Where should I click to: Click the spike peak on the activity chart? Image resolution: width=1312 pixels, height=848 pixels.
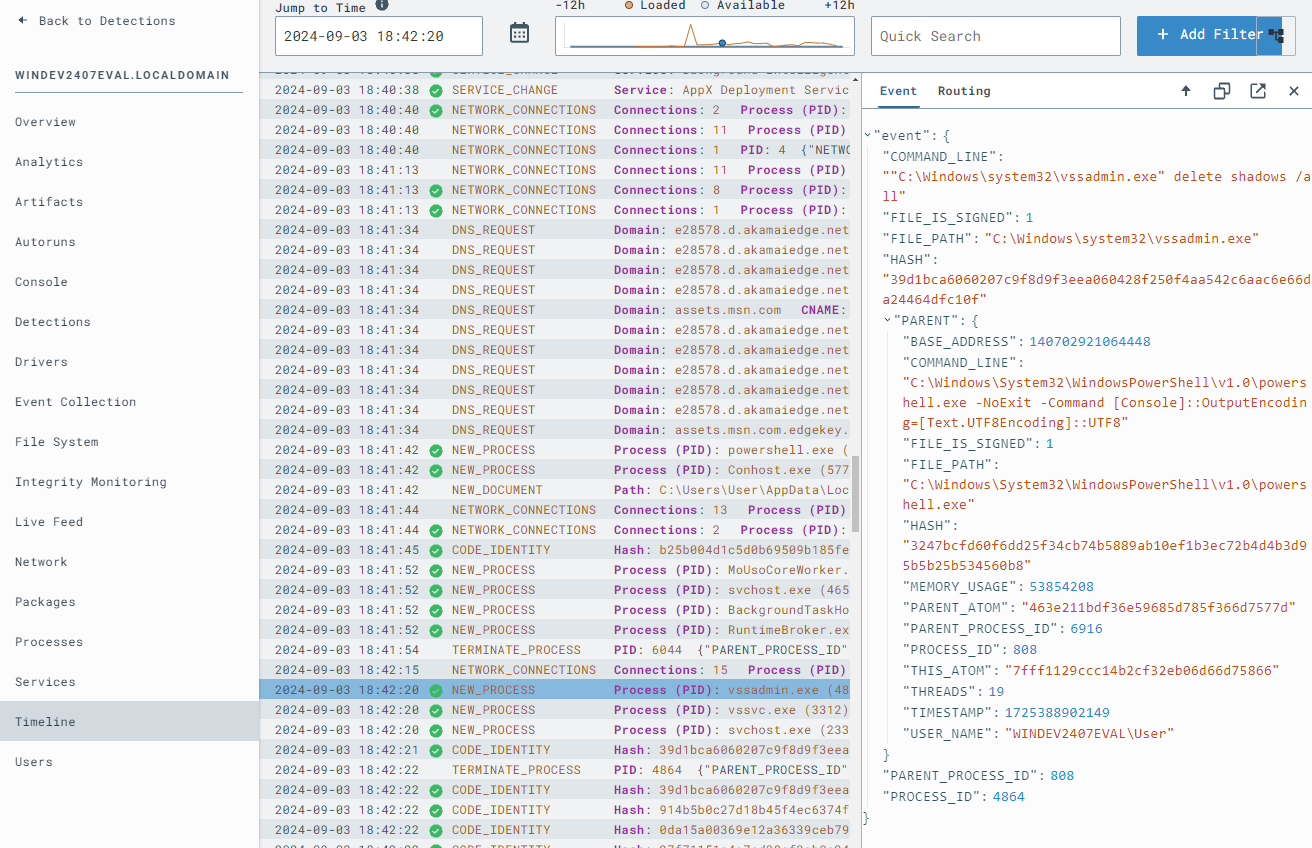[x=689, y=26]
